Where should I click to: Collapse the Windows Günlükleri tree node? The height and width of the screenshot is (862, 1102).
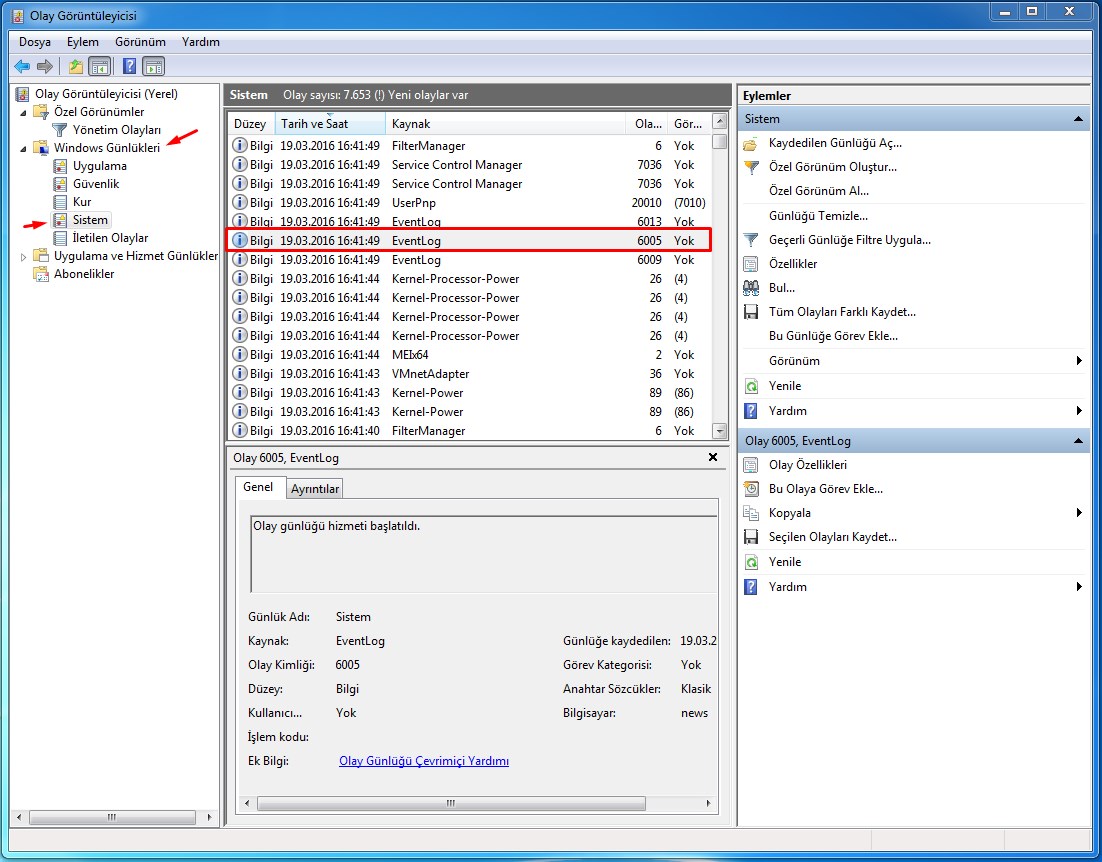click(23, 148)
